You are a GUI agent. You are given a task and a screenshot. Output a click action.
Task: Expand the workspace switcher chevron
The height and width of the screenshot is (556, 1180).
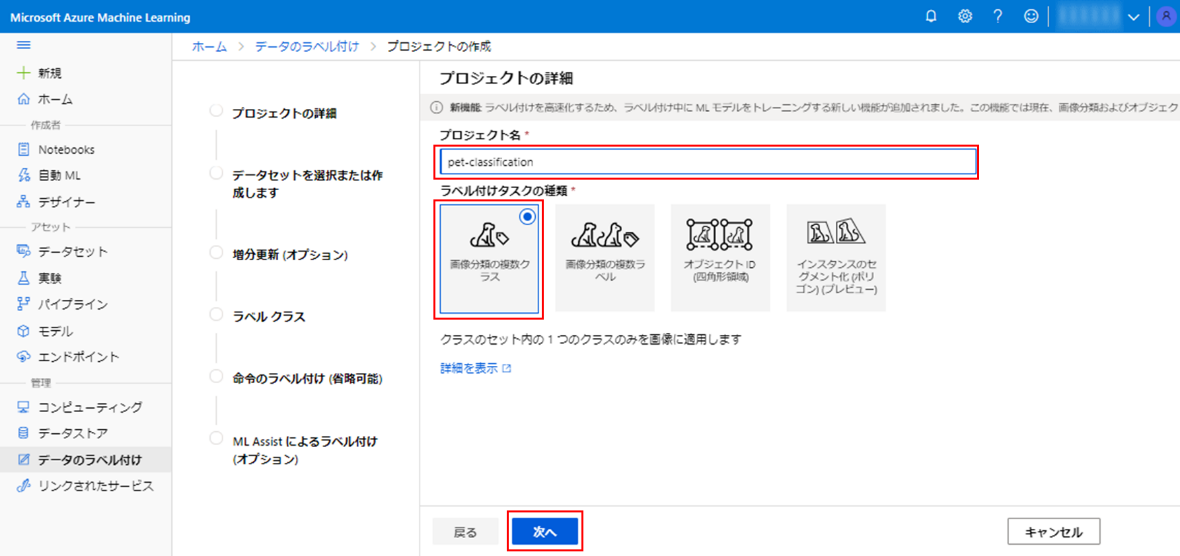tap(1134, 17)
